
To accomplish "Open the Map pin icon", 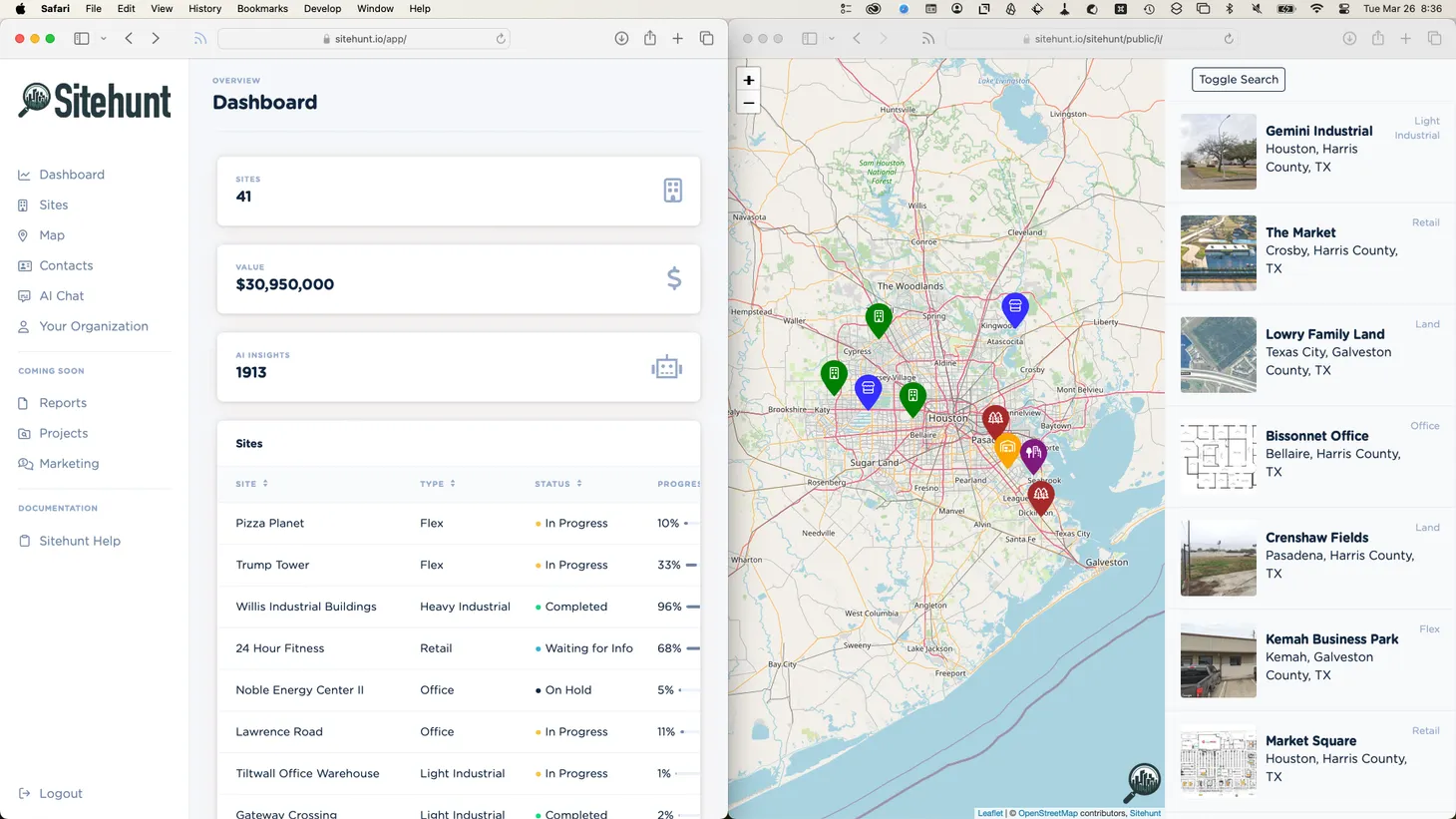I will (x=23, y=235).
